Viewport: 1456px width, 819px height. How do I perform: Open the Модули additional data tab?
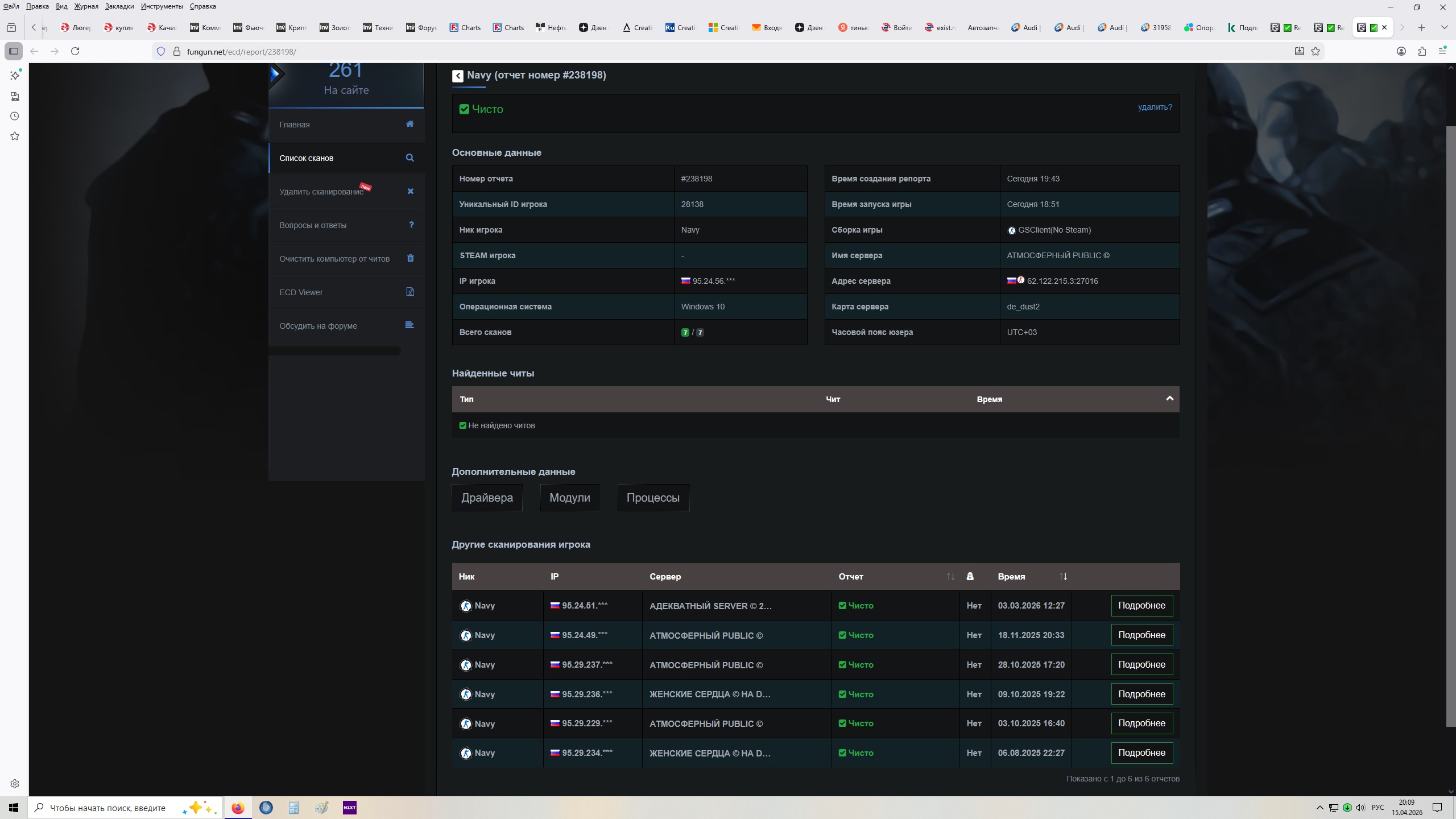(x=569, y=498)
